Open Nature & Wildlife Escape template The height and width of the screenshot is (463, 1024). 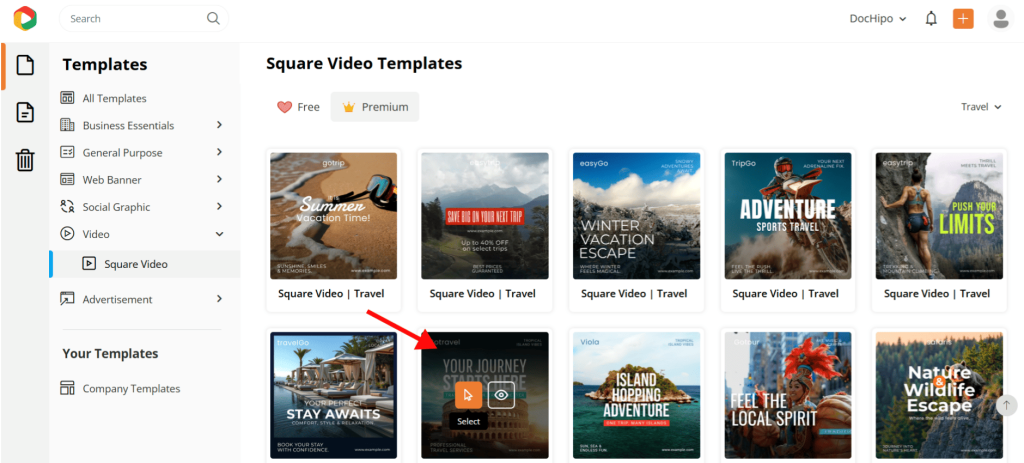click(x=940, y=395)
